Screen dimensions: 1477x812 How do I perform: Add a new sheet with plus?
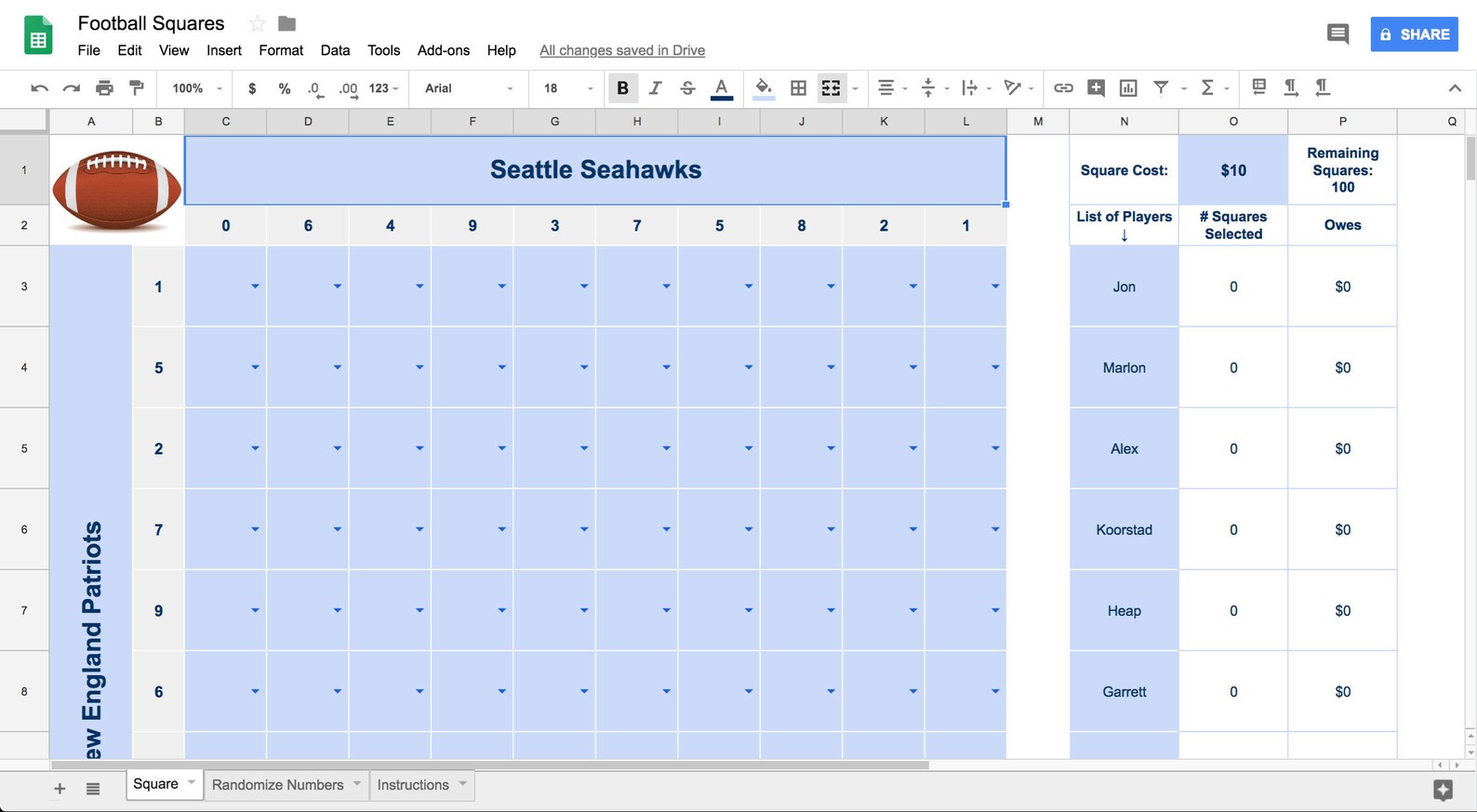click(60, 789)
